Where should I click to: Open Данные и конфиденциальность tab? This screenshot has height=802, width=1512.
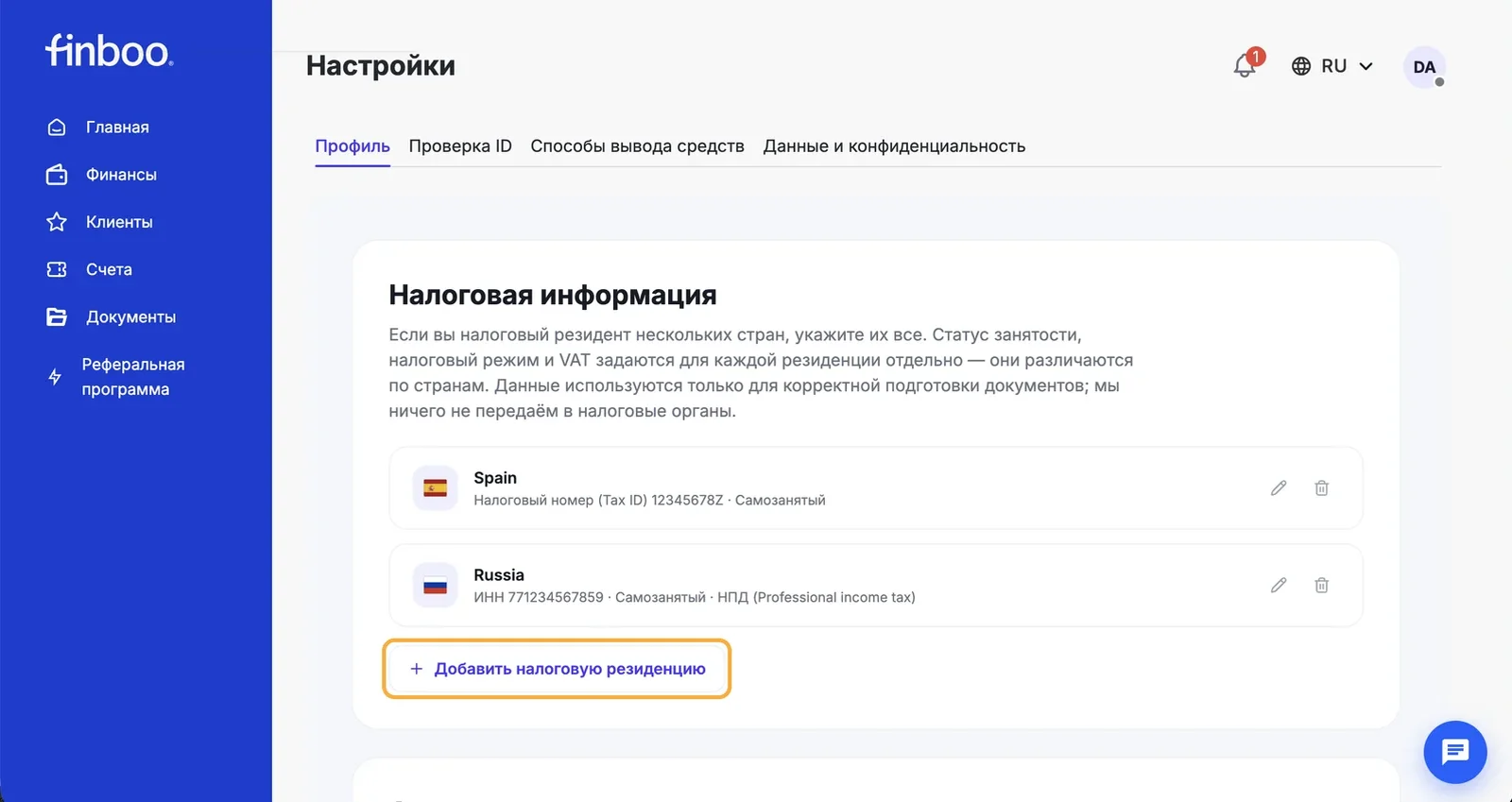point(894,146)
